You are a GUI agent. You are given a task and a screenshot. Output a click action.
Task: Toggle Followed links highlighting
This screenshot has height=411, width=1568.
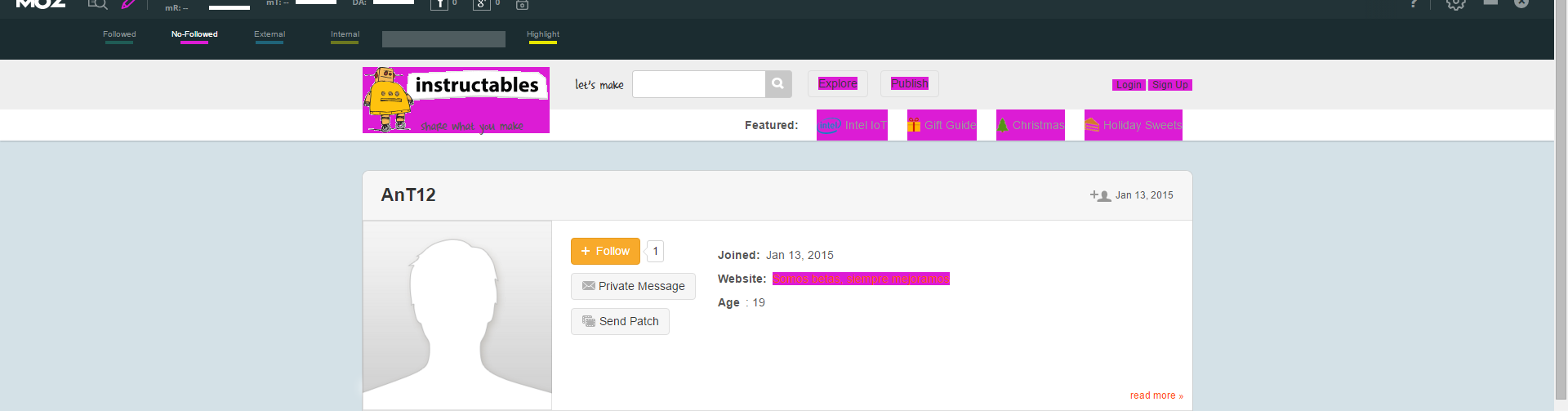pos(119,35)
